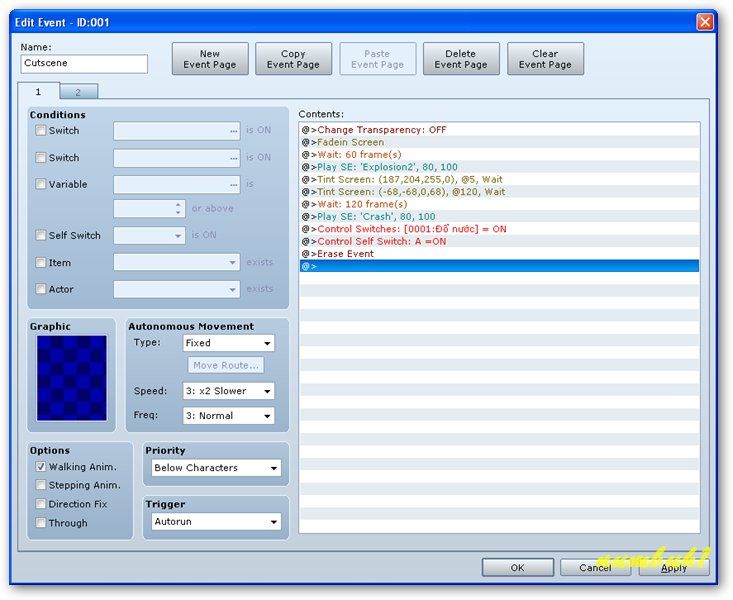This screenshot has width=733, height=600.
Task: Select the Play SE 'Explosion2' command
Action: click(499, 167)
